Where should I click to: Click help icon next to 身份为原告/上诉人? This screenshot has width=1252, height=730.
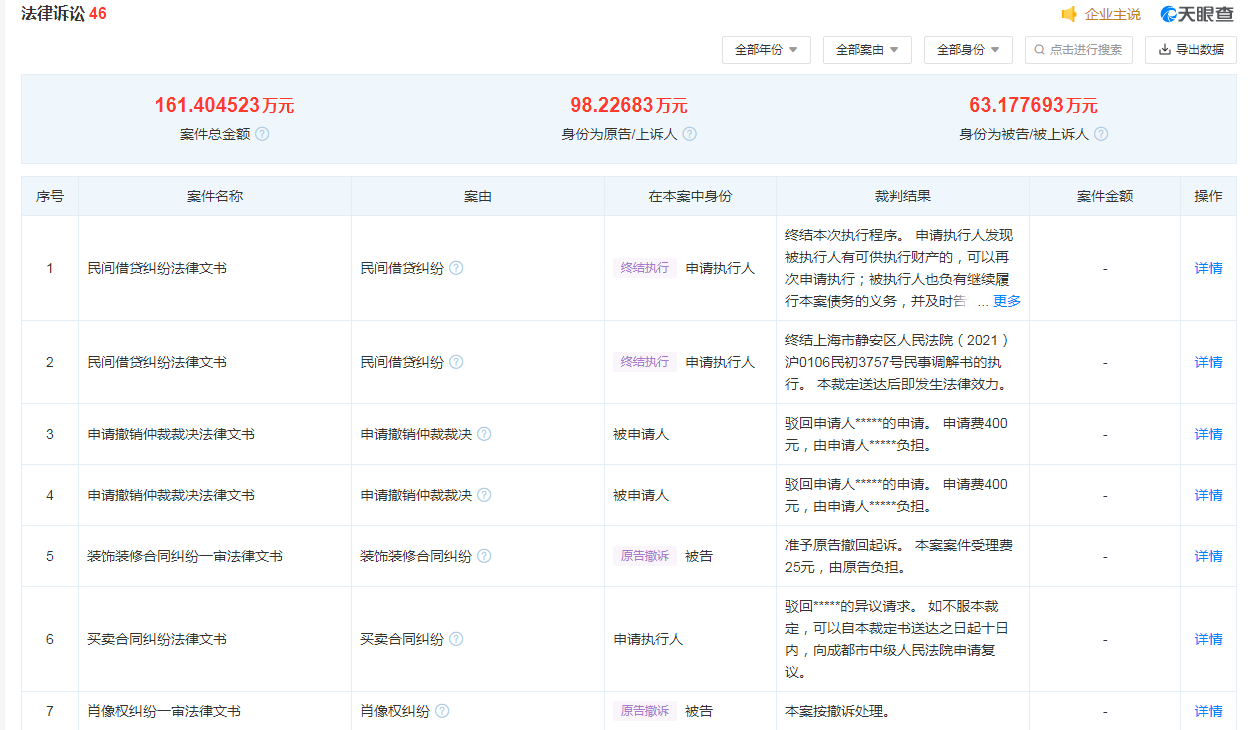coord(689,134)
